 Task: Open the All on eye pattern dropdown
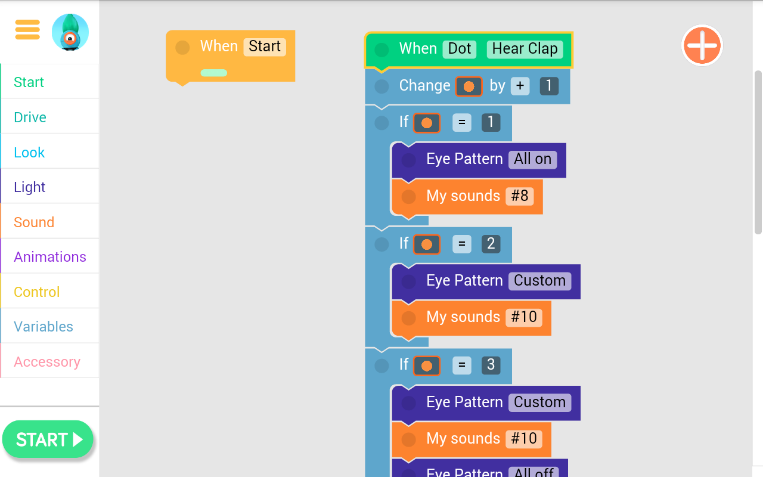533,159
